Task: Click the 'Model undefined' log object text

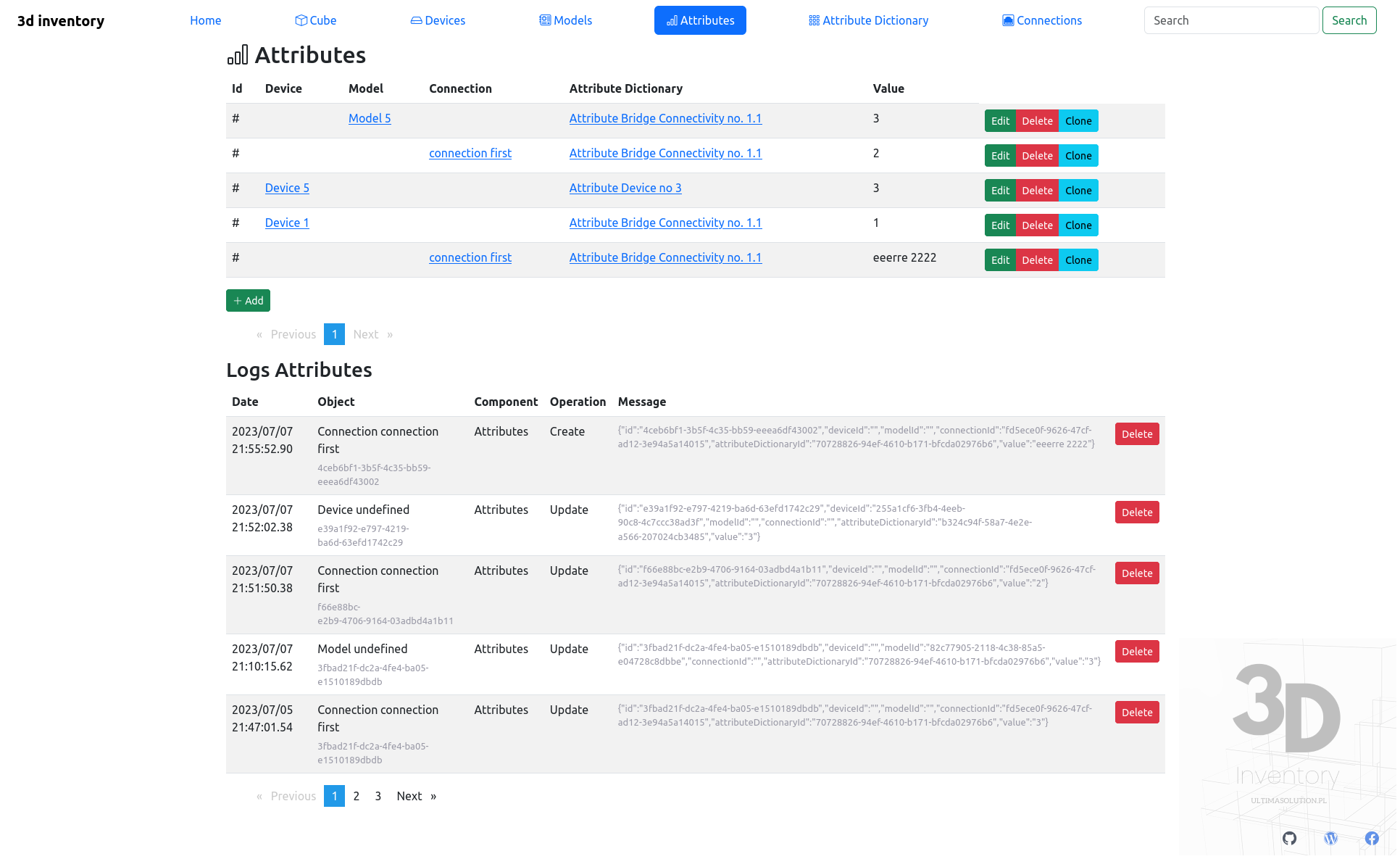Action: (x=362, y=649)
